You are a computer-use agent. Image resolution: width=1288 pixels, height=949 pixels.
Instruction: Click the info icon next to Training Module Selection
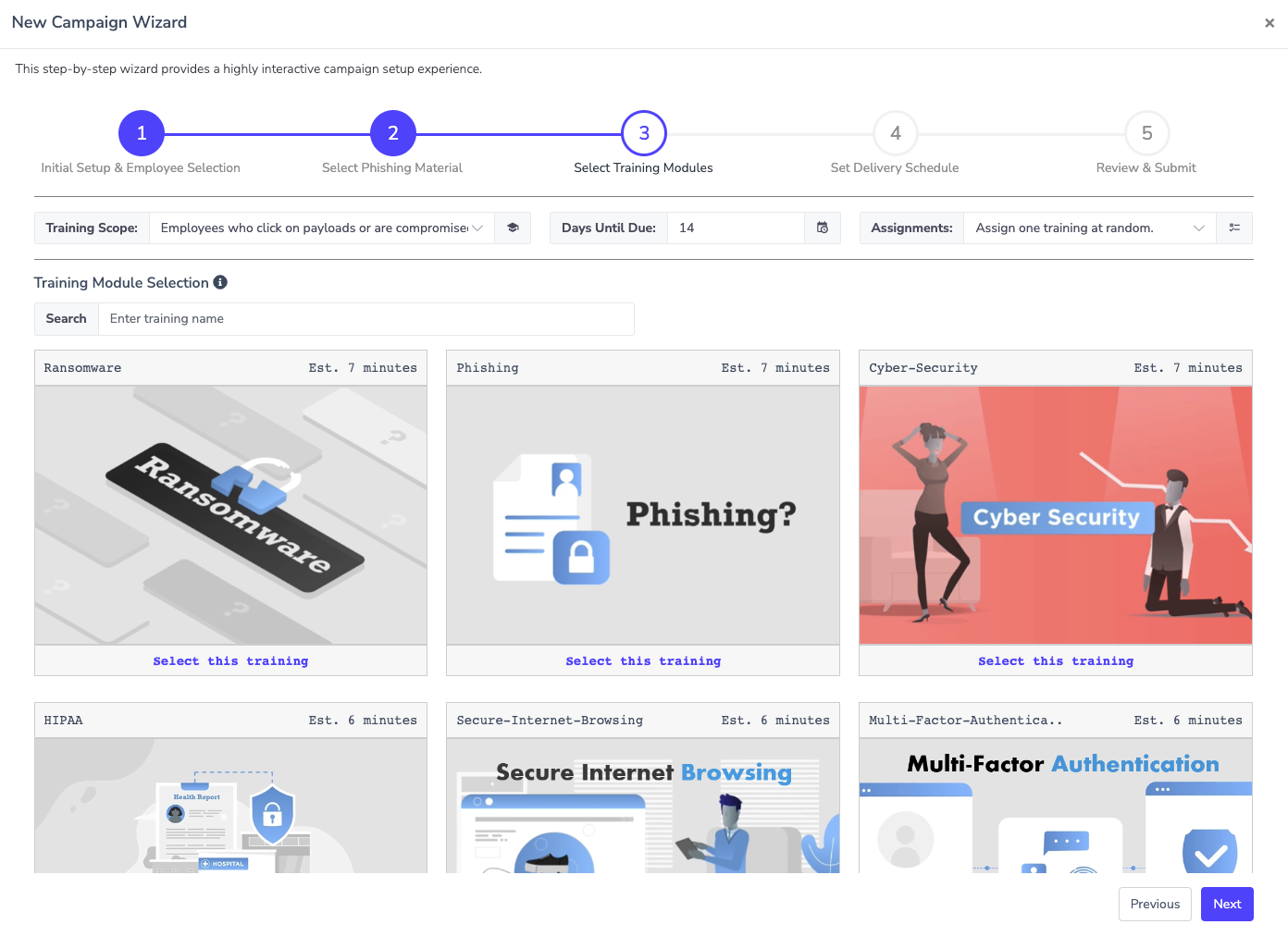point(220,282)
